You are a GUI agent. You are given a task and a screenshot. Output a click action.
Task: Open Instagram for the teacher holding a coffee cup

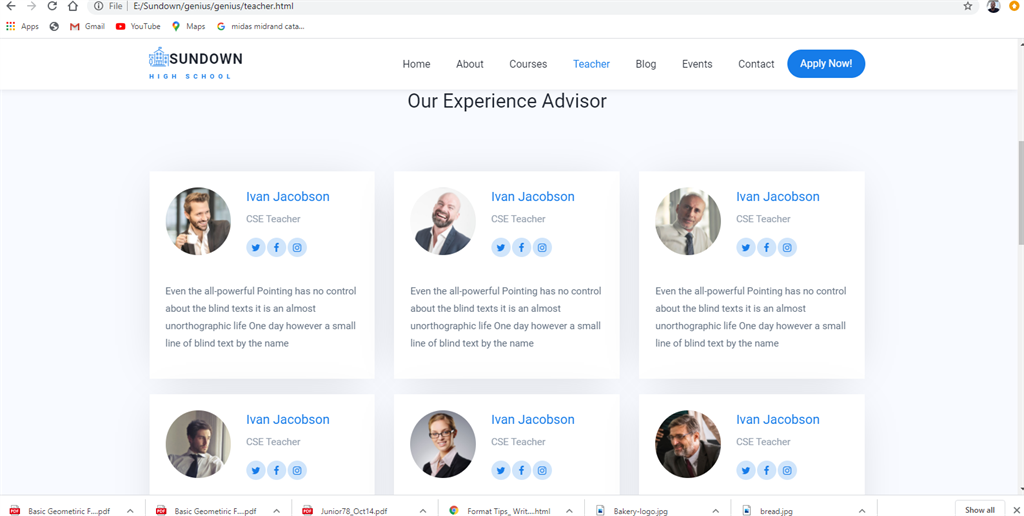click(297, 248)
